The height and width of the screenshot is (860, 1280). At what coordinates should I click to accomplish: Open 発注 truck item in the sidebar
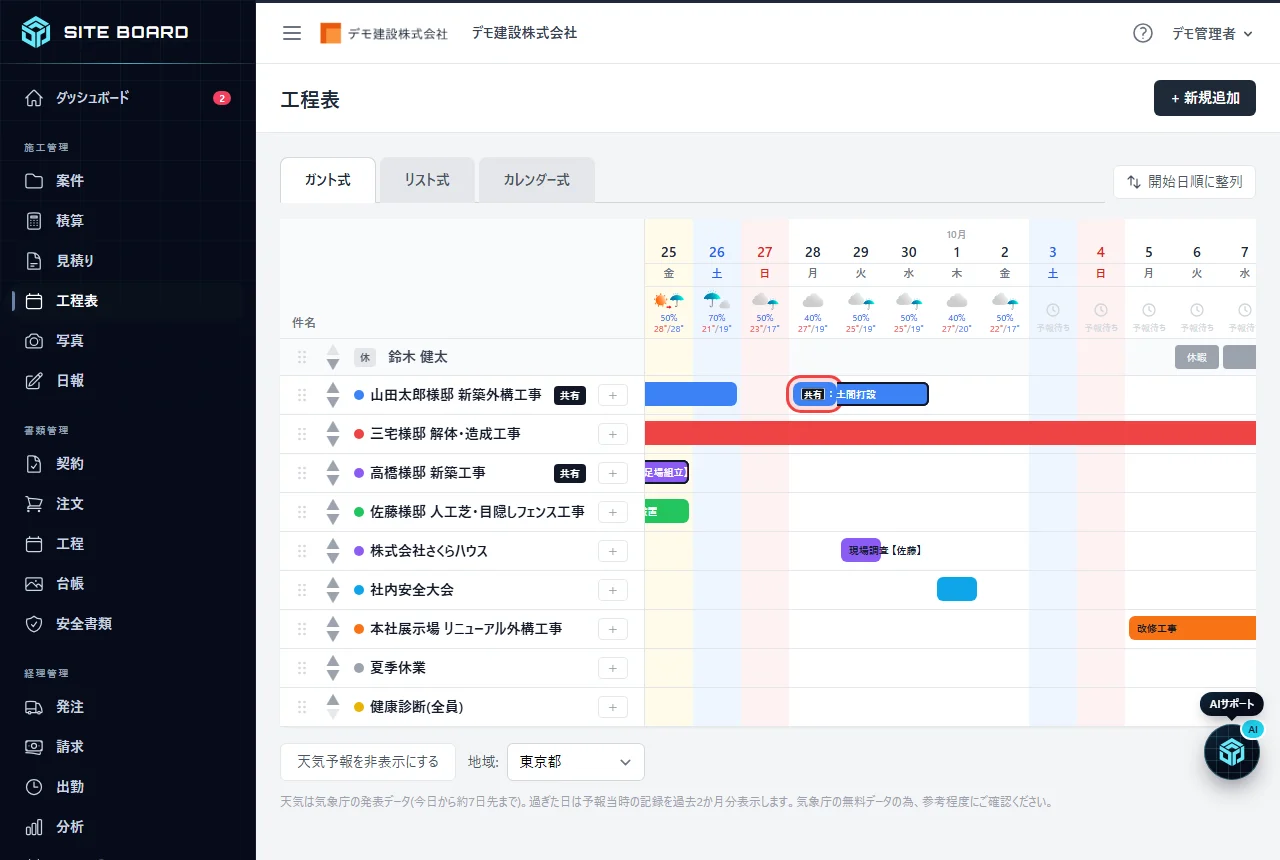128,707
